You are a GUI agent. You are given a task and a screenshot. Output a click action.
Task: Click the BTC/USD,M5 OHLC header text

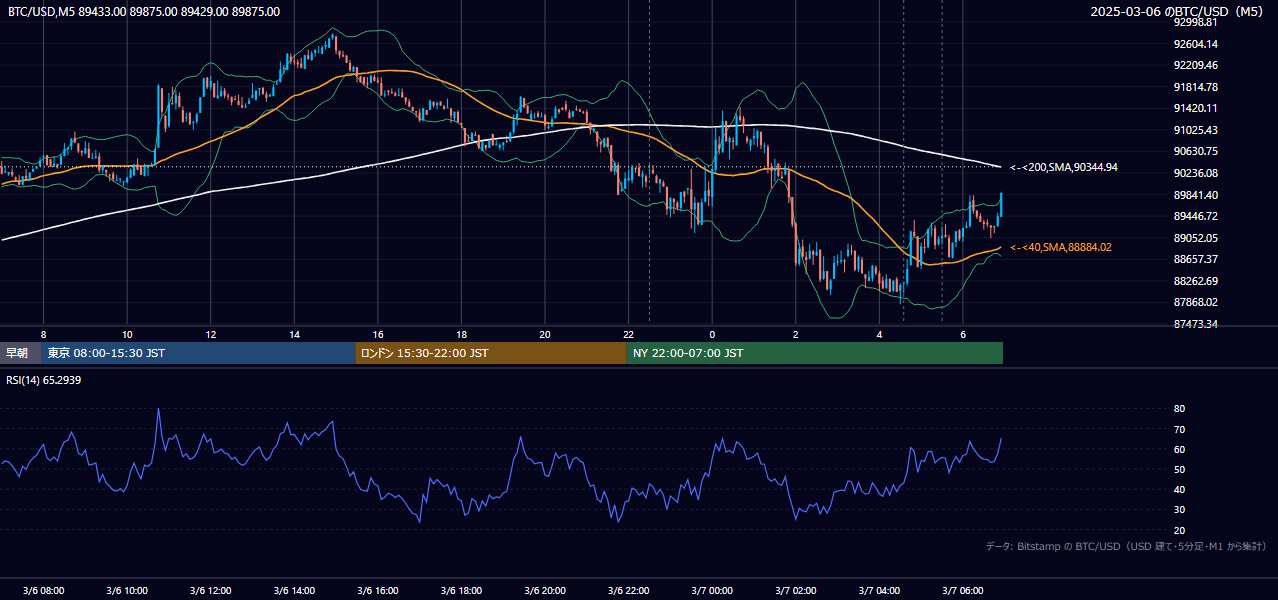pyautogui.click(x=144, y=12)
